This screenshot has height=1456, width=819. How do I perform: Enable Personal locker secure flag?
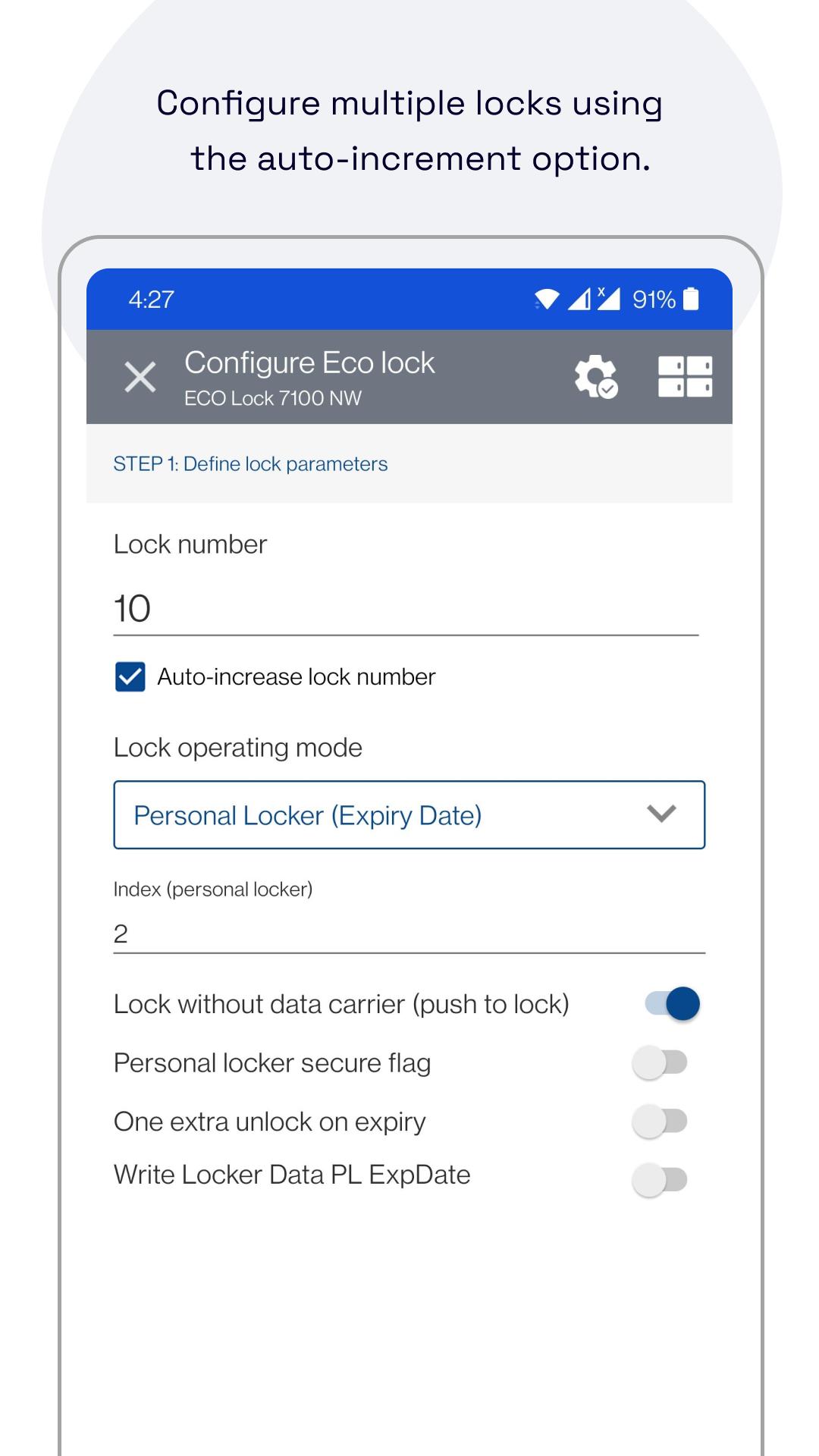660,1062
